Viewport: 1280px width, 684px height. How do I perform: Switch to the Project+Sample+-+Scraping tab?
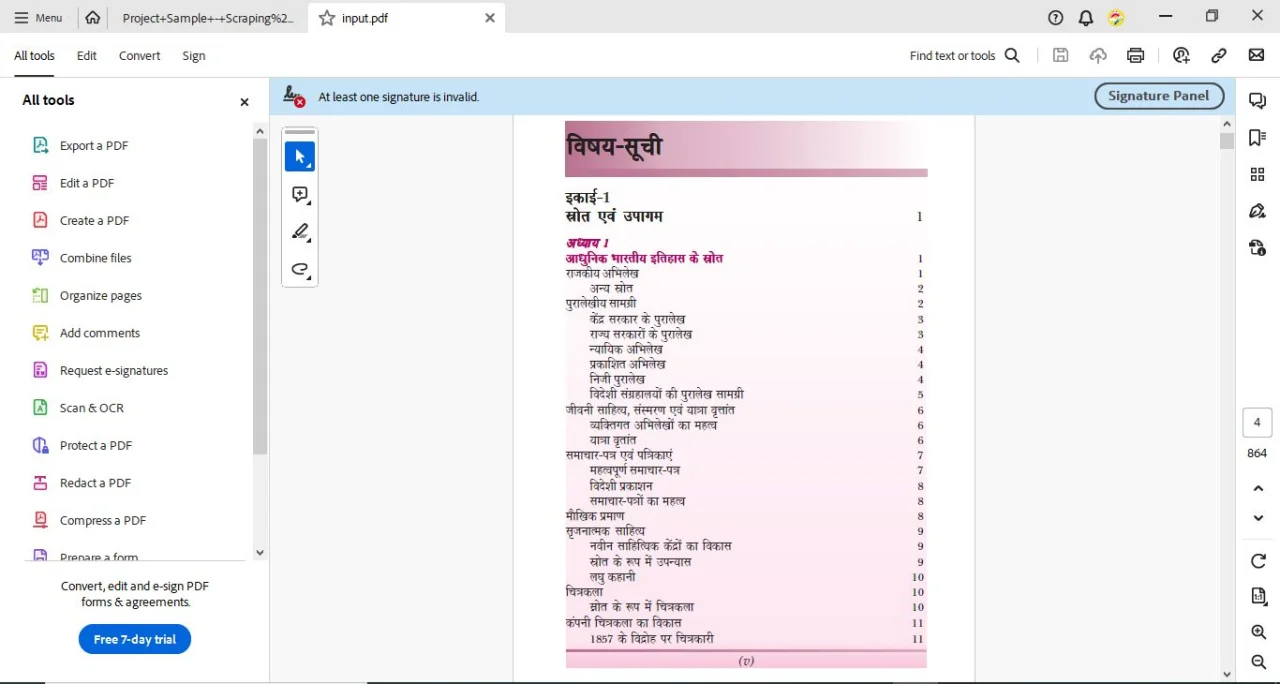[x=208, y=18]
